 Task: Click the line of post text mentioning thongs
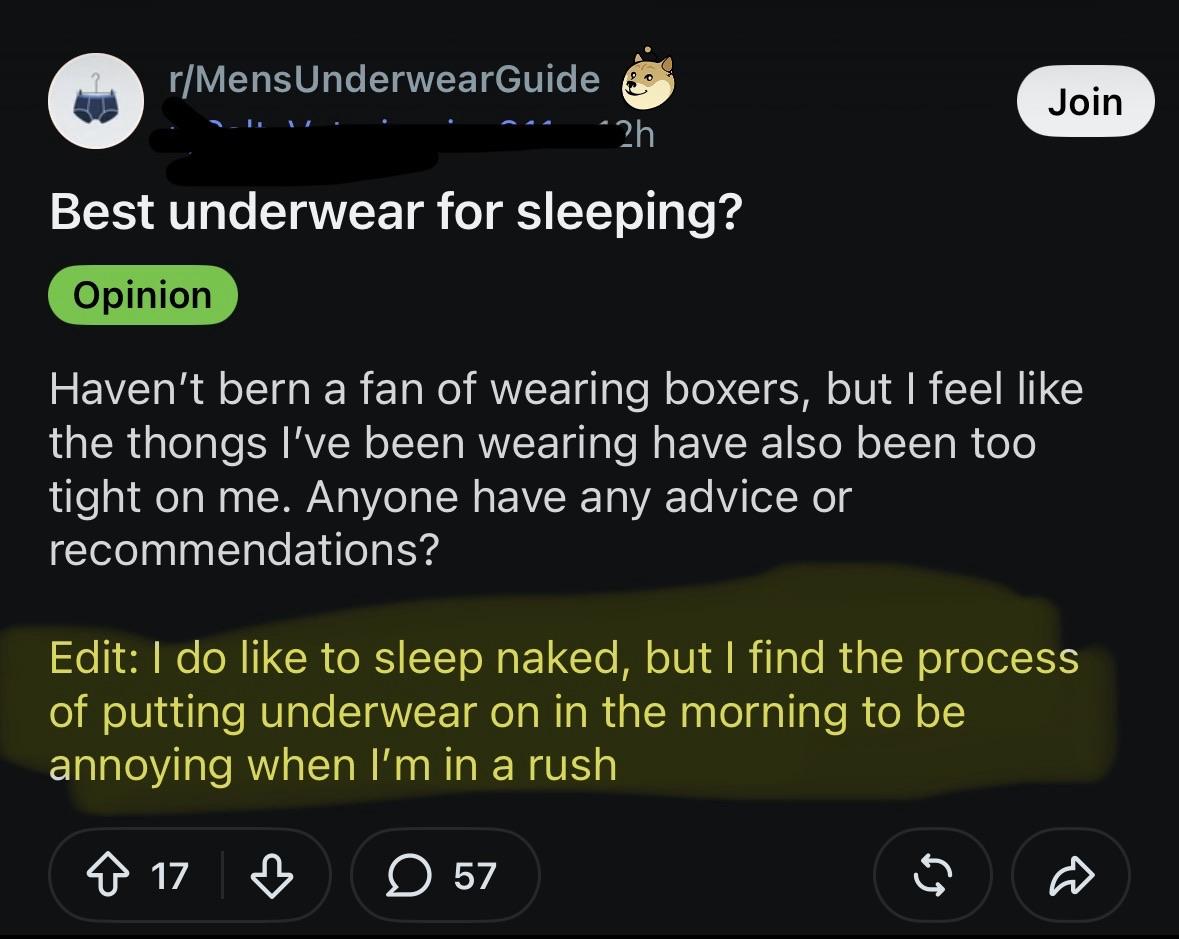coord(543,443)
